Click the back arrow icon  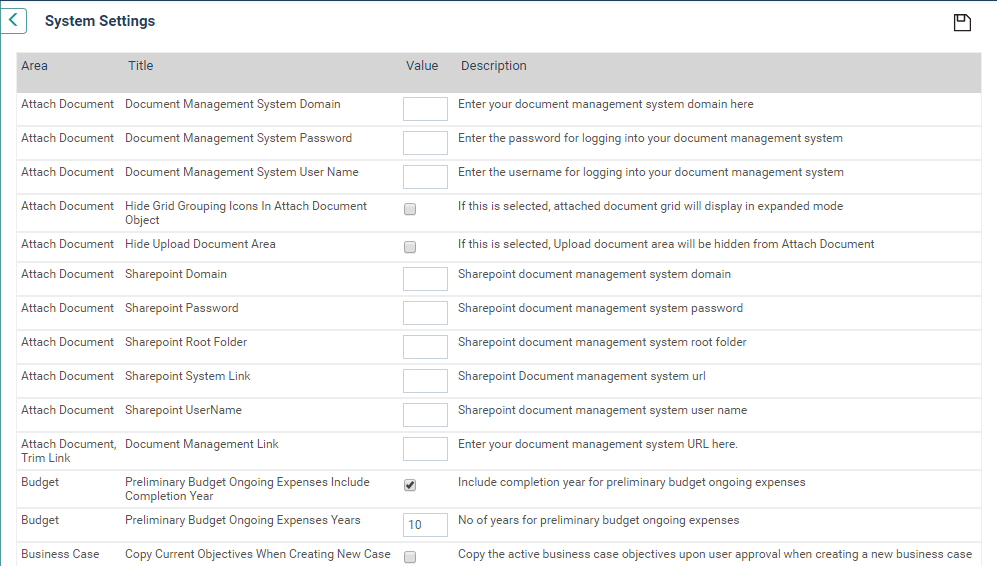pos(13,20)
